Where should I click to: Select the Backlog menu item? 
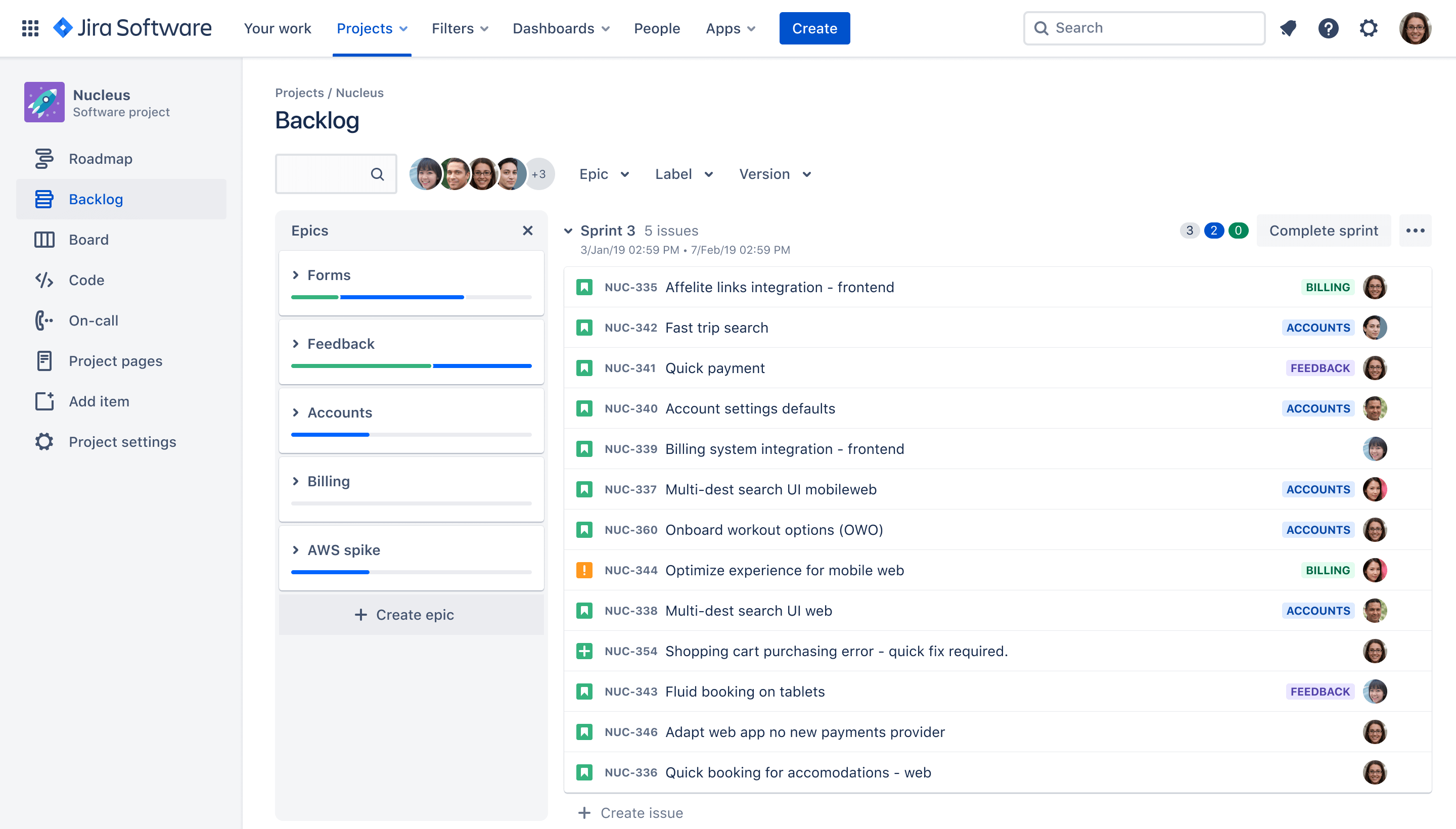coord(96,199)
